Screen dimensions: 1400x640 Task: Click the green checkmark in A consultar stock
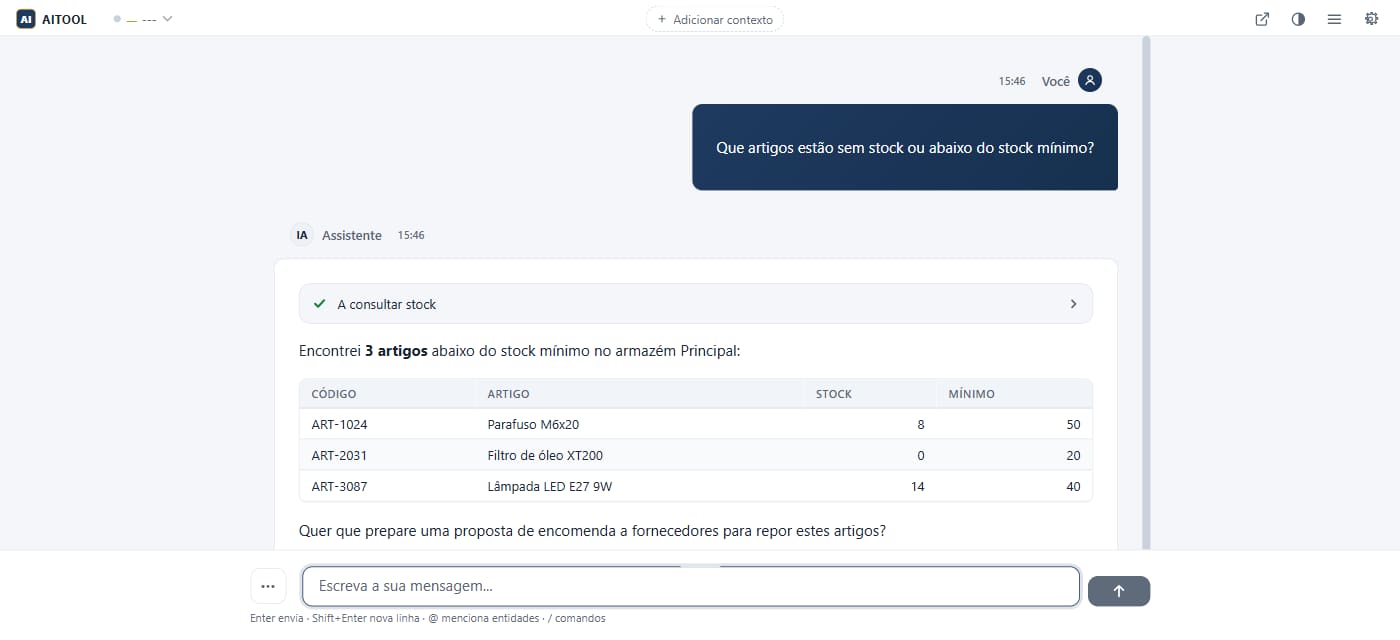(x=319, y=304)
